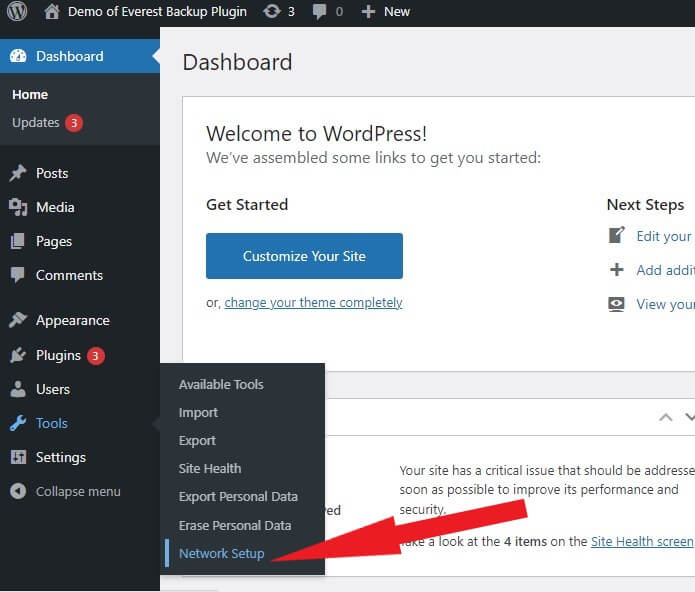Click the Customize Your Site button
This screenshot has height=592, width=695.
coord(305,256)
